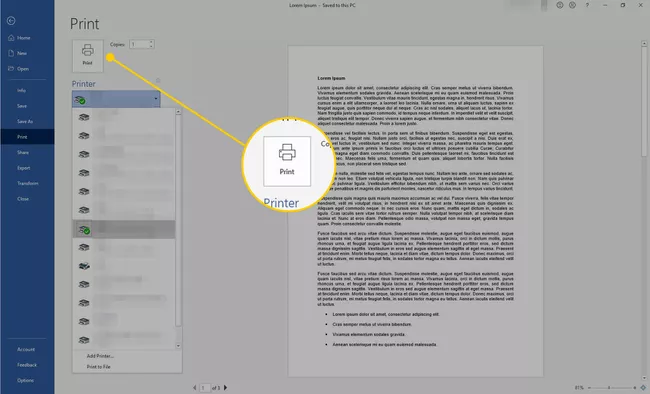Click the large Print button with printer icon

point(87,56)
